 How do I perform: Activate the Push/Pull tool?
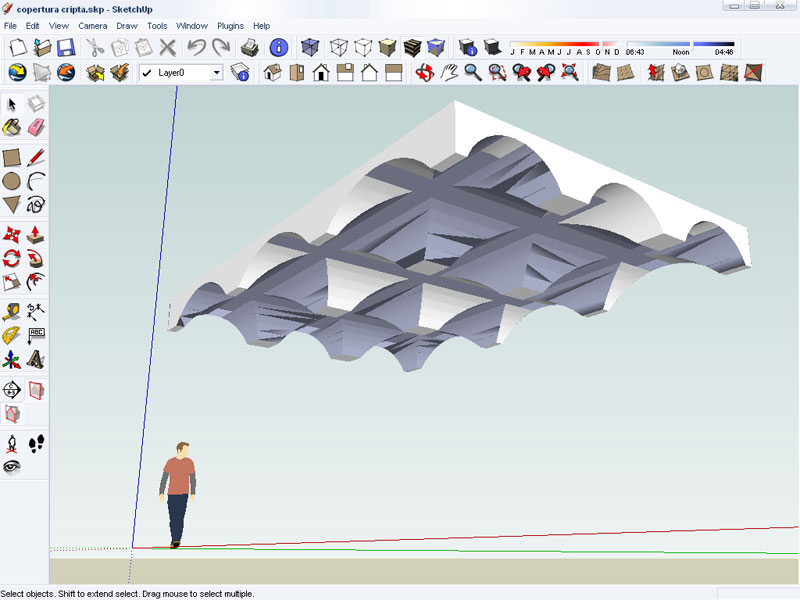(36, 235)
